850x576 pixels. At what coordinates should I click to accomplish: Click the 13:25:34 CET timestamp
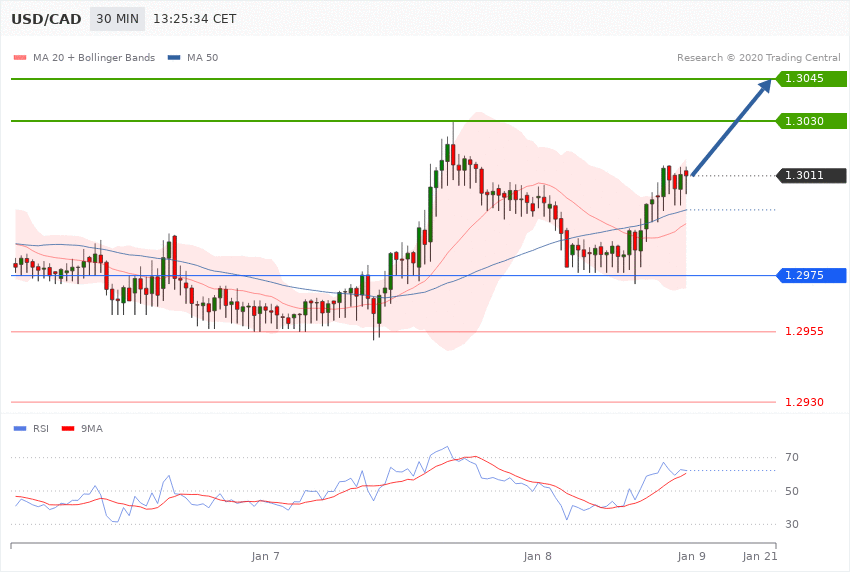[x=195, y=19]
